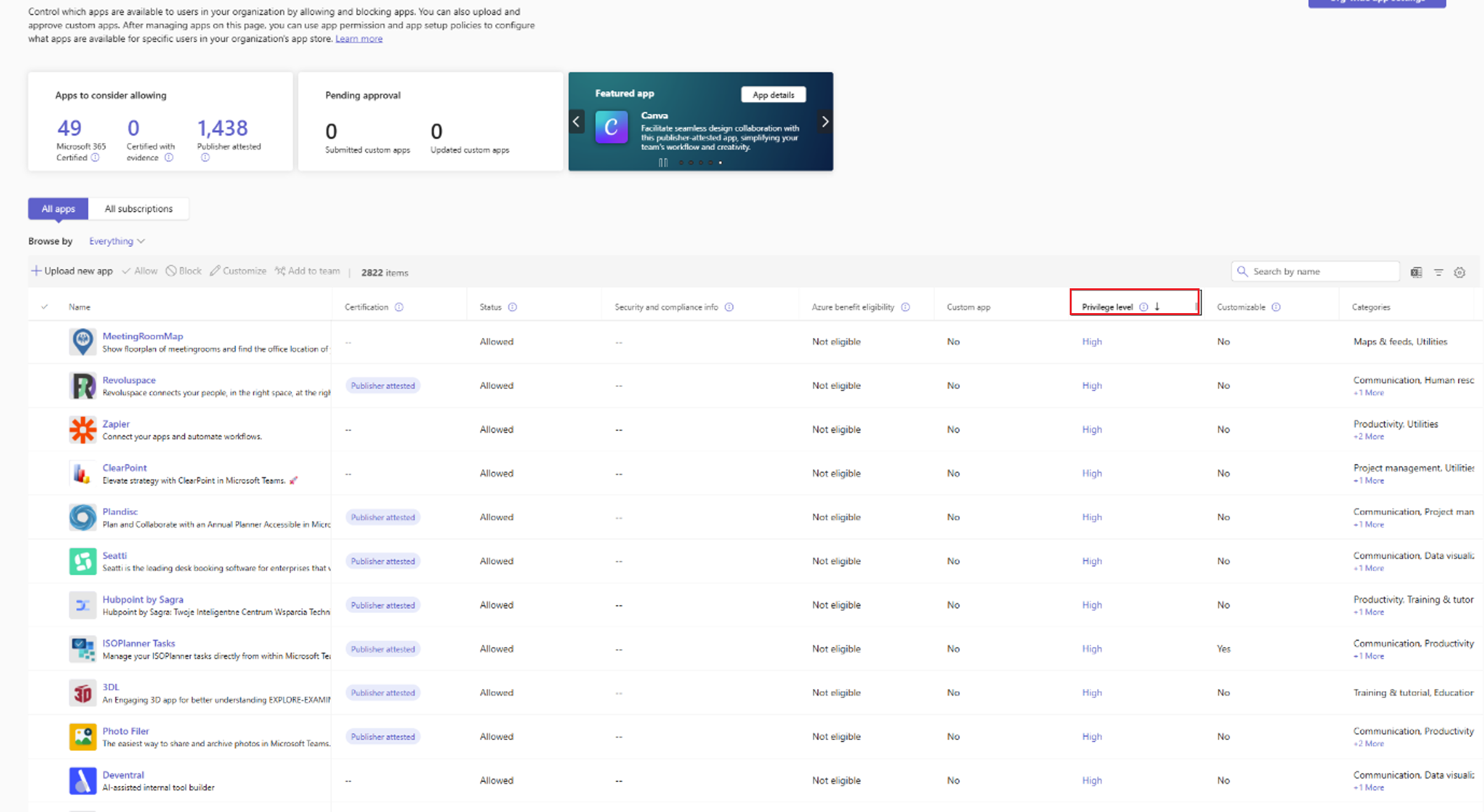The height and width of the screenshot is (812, 1484).
Task: Open the settings gear next to filter
Action: [1459, 272]
